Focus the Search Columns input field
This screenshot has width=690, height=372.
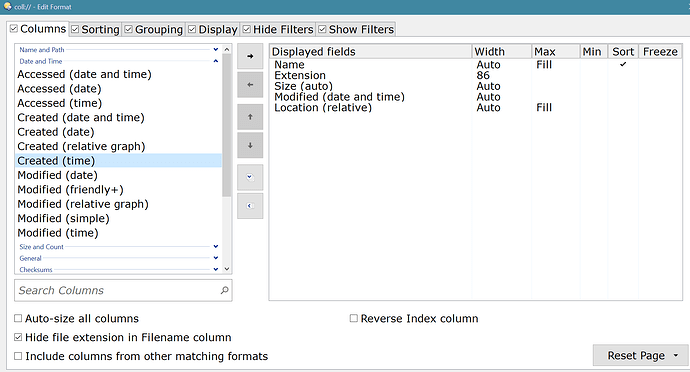(x=118, y=290)
